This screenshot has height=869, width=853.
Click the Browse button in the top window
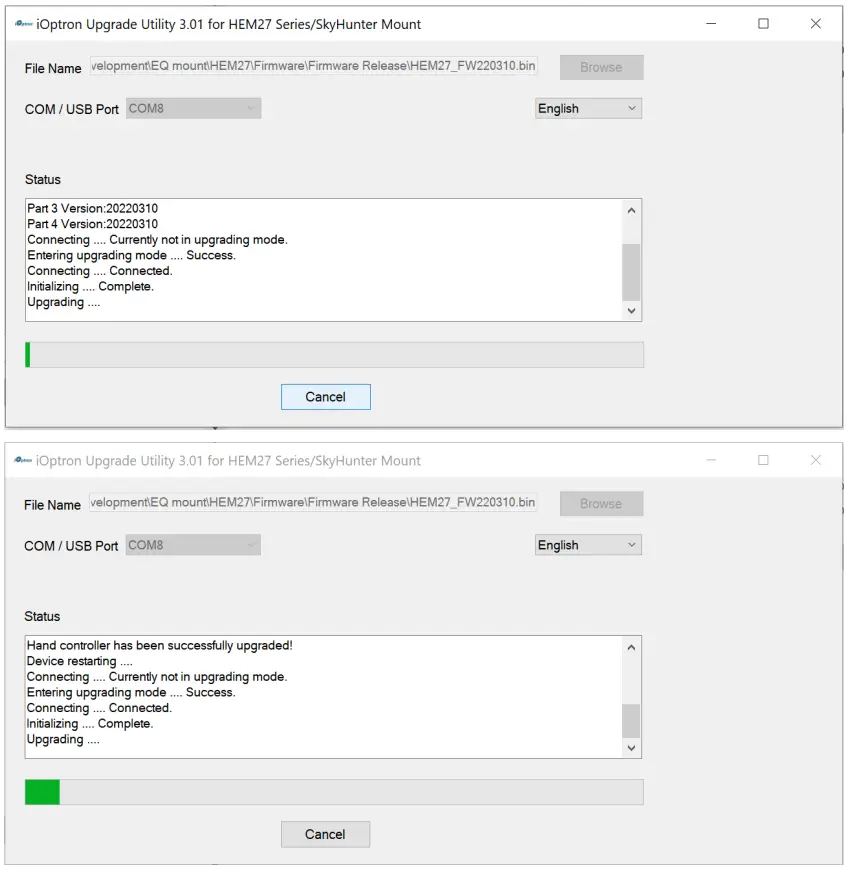600,67
